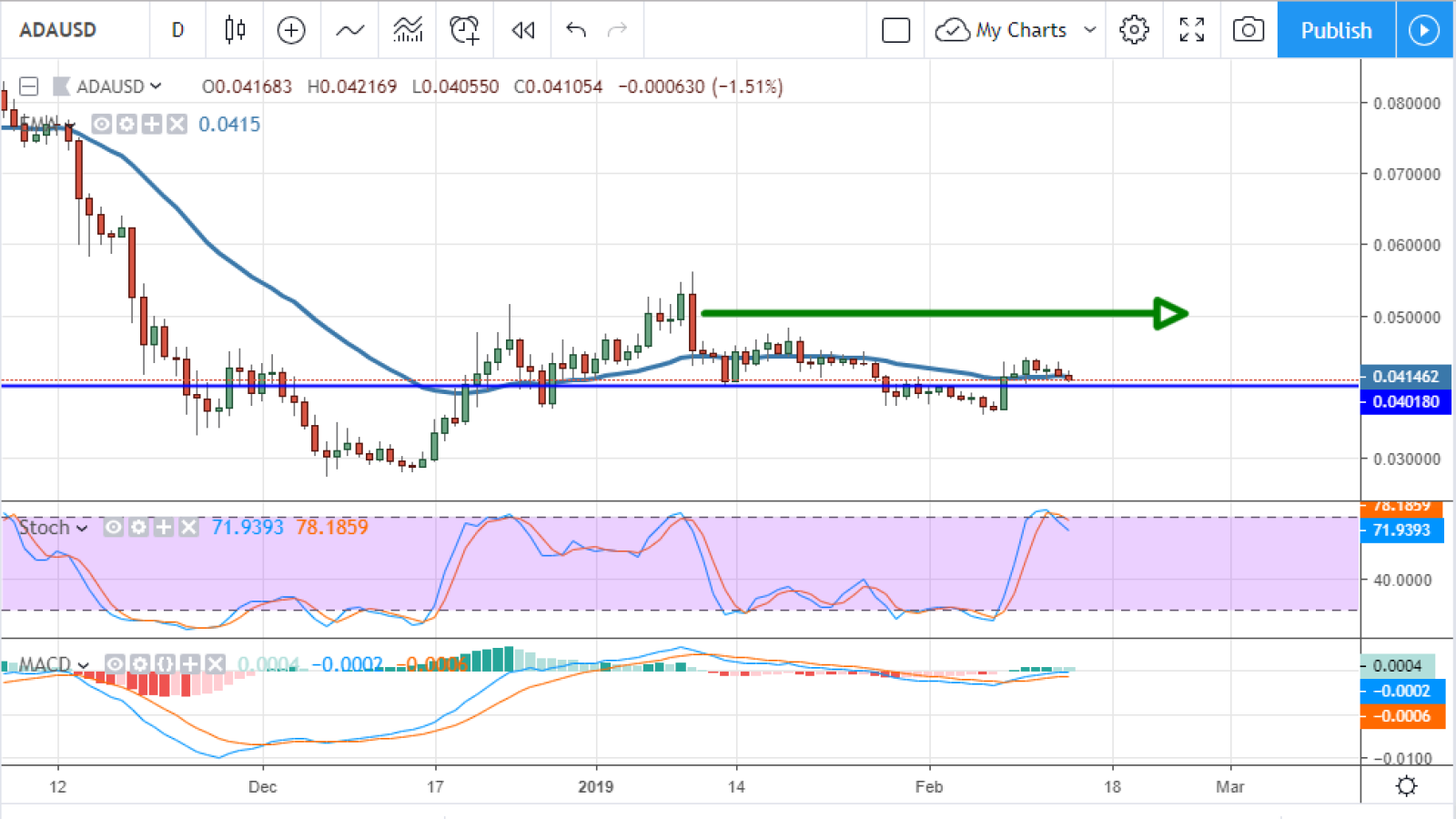The height and width of the screenshot is (819, 1456).
Task: Expand the MACD indicator dropdown
Action: coord(84,665)
